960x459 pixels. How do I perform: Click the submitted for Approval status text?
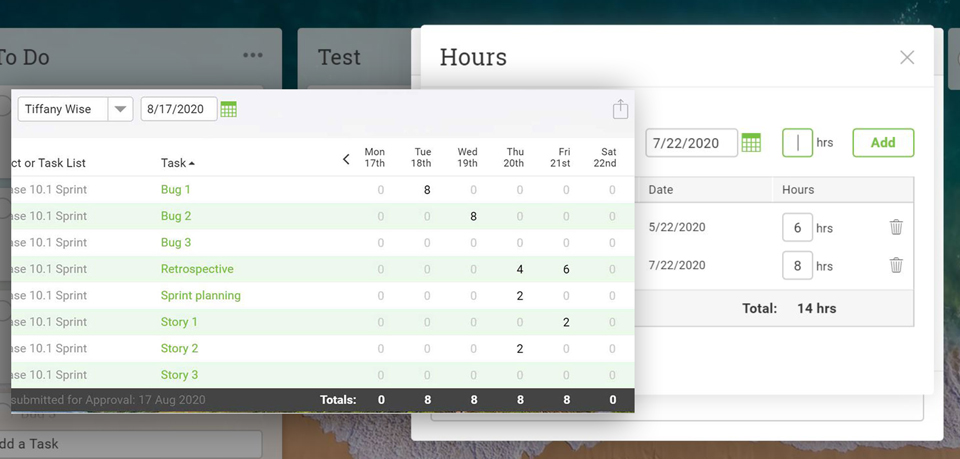[108, 400]
